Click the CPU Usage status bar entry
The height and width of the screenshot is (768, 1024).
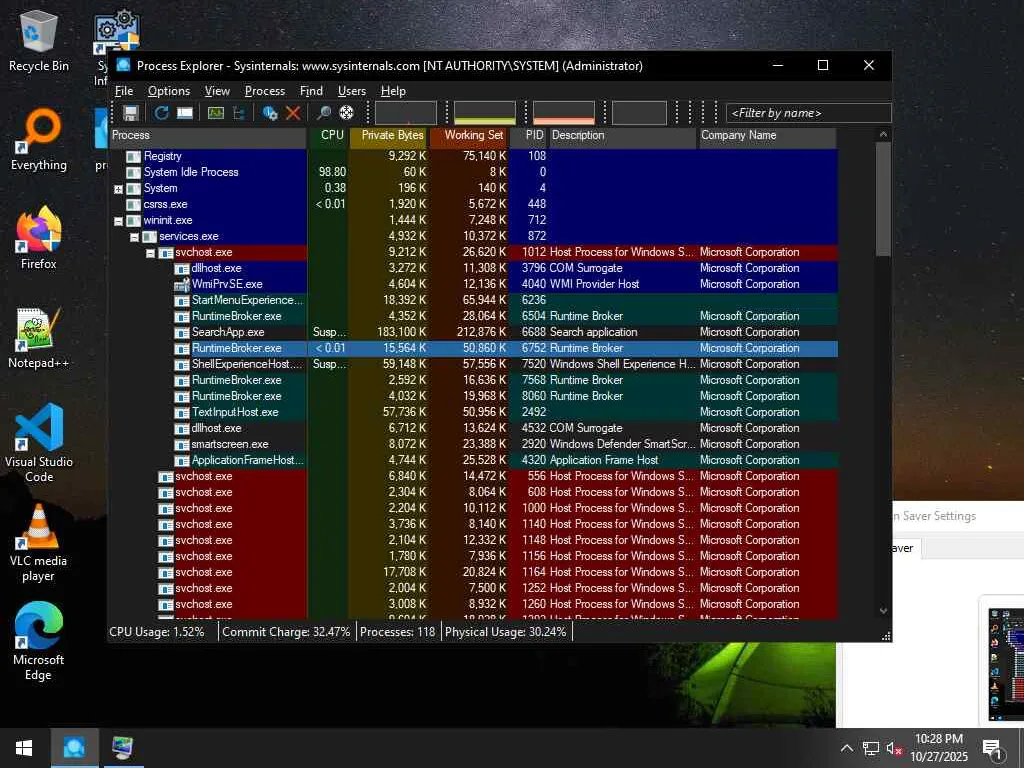(157, 632)
